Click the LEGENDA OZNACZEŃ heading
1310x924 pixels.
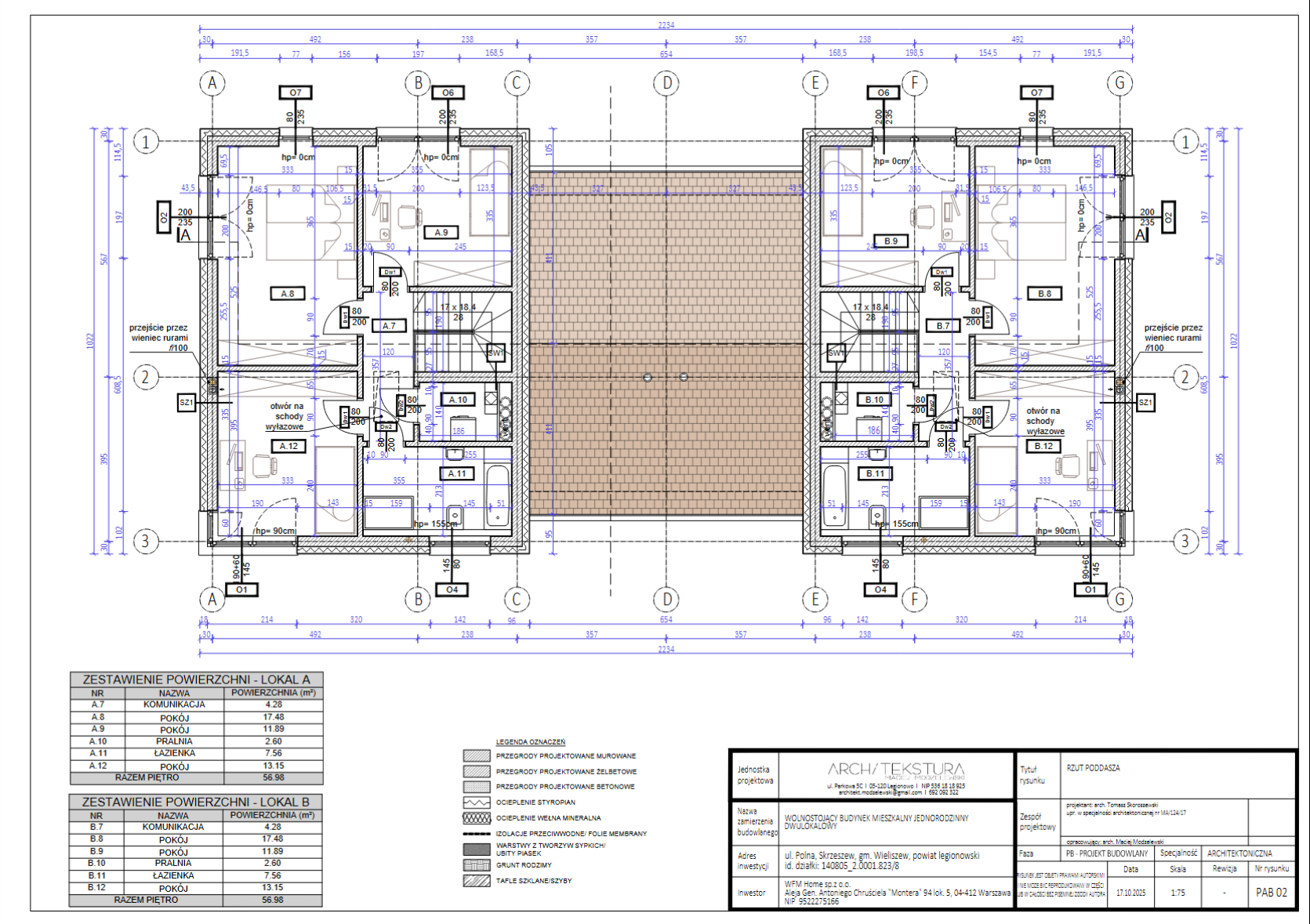[x=530, y=742]
